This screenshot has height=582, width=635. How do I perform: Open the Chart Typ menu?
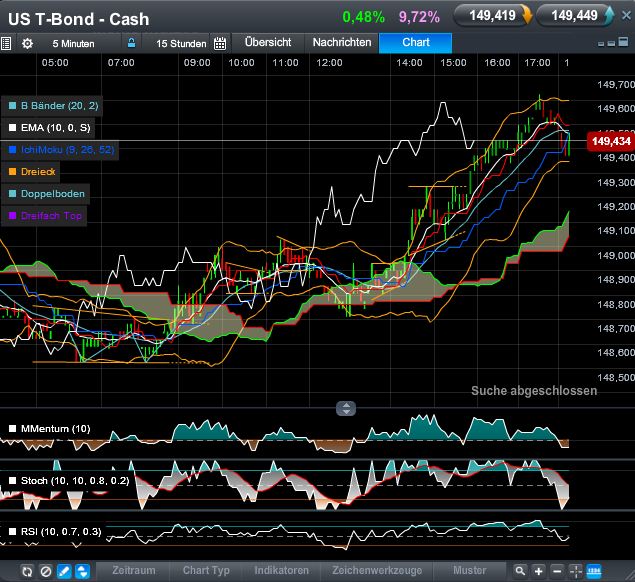point(206,570)
